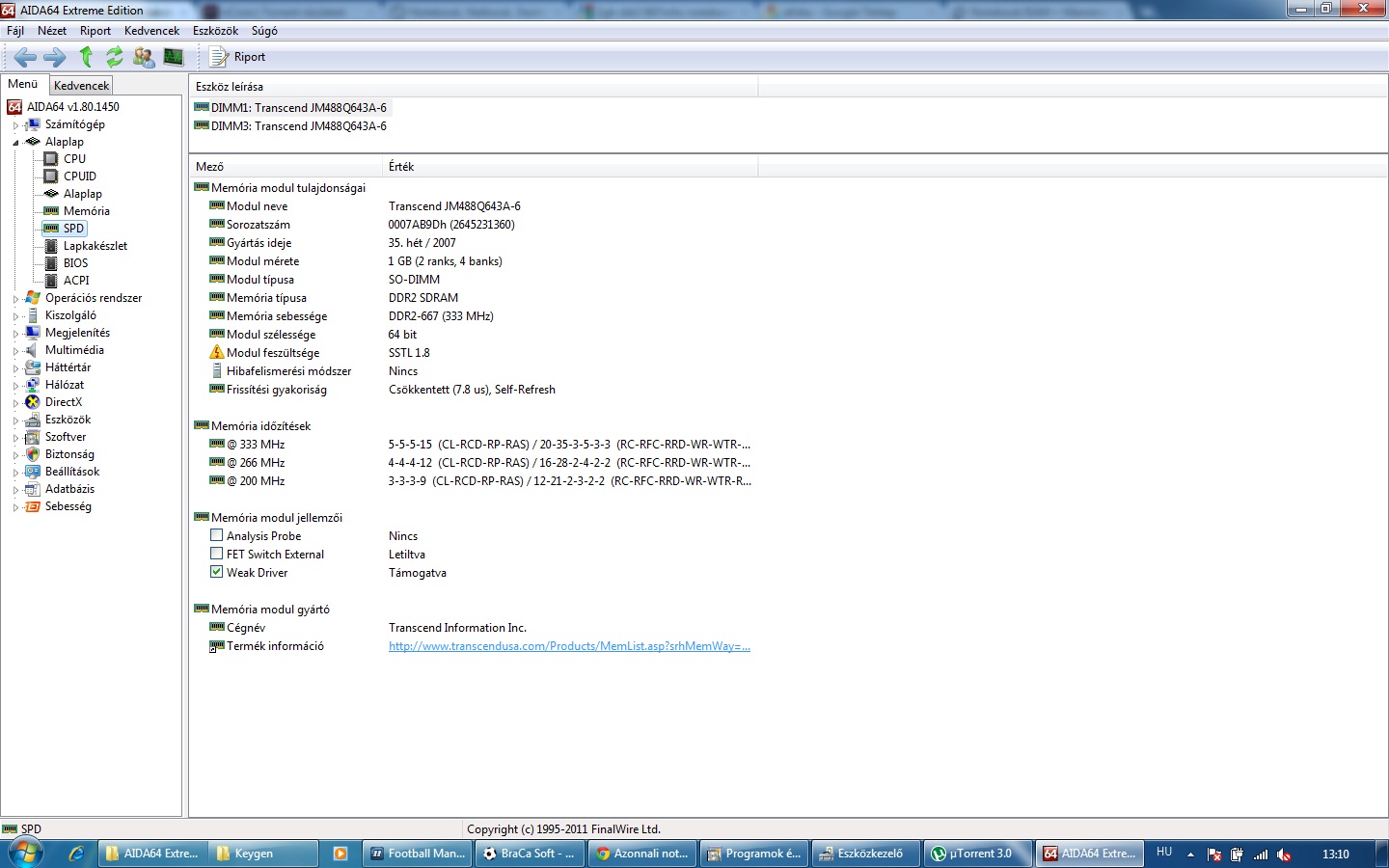Switch to the Menü tab

[x=23, y=84]
